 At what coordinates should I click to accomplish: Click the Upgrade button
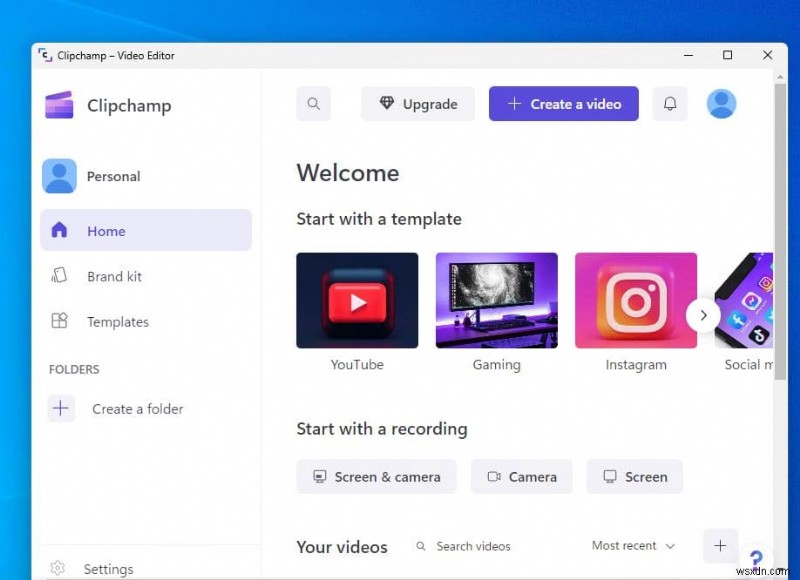(417, 103)
